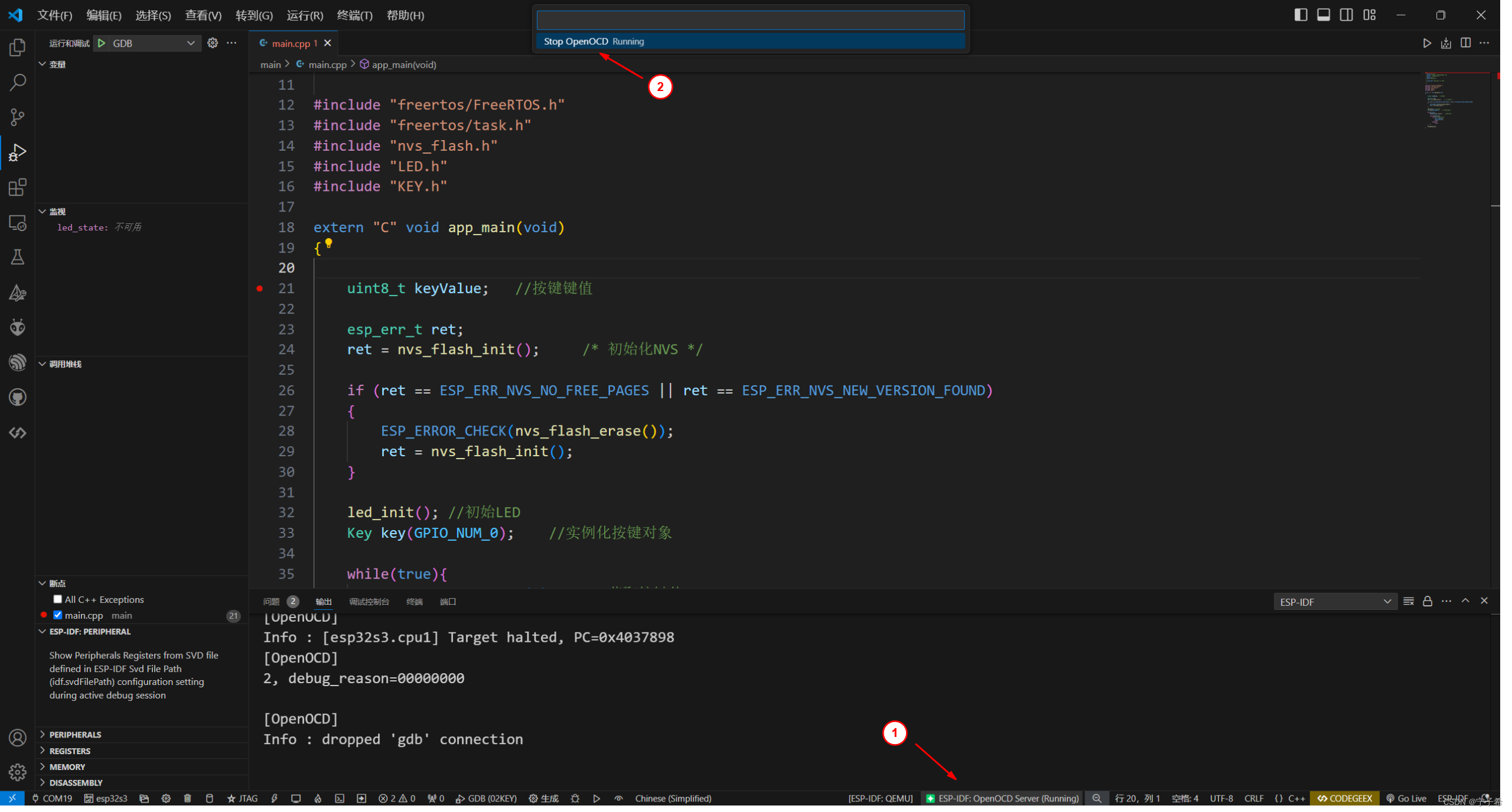Screen dimensions: 1512x812
Task: Click the start debugging play icon beside GDB
Action: click(102, 43)
